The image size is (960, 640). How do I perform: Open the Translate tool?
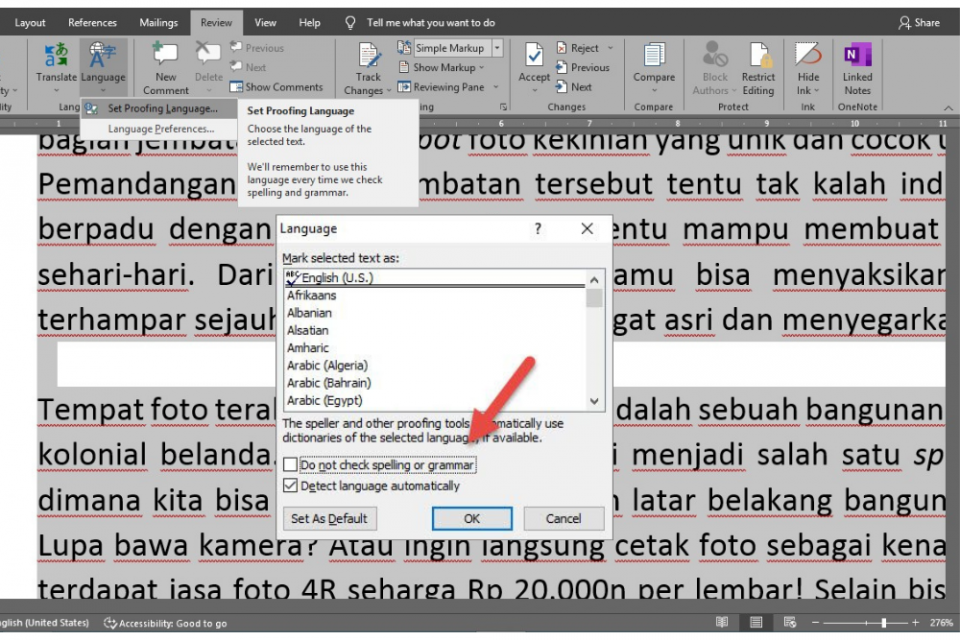pos(56,67)
